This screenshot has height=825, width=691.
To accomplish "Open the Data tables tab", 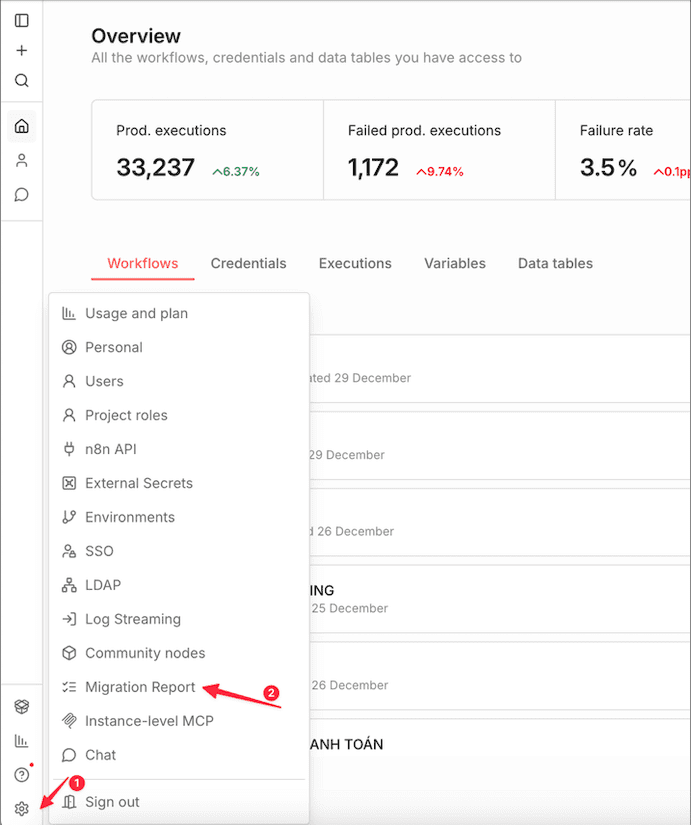I will (555, 264).
